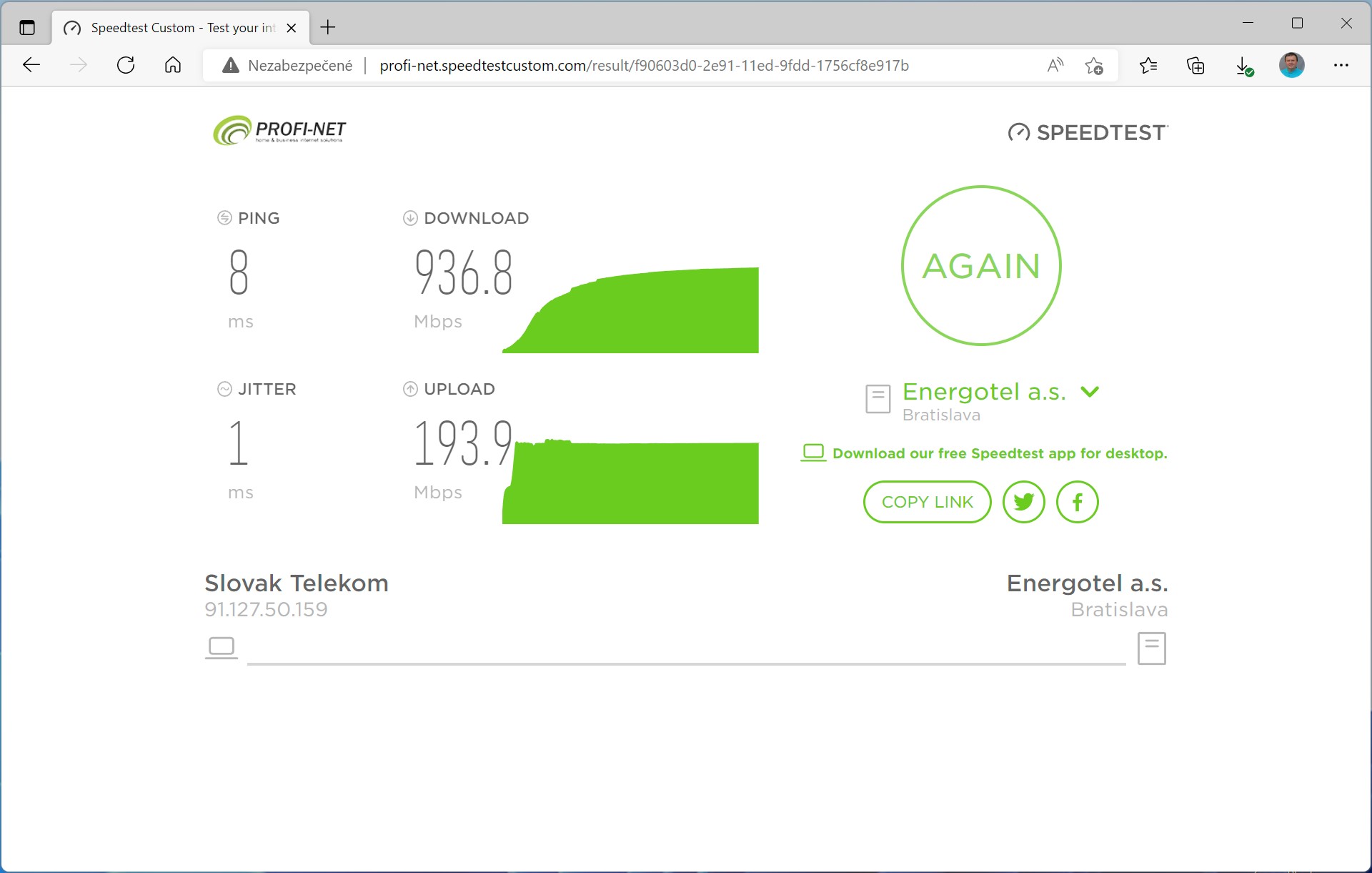Click the address bar URL field
Viewport: 1372px width, 873px height.
pos(643,66)
